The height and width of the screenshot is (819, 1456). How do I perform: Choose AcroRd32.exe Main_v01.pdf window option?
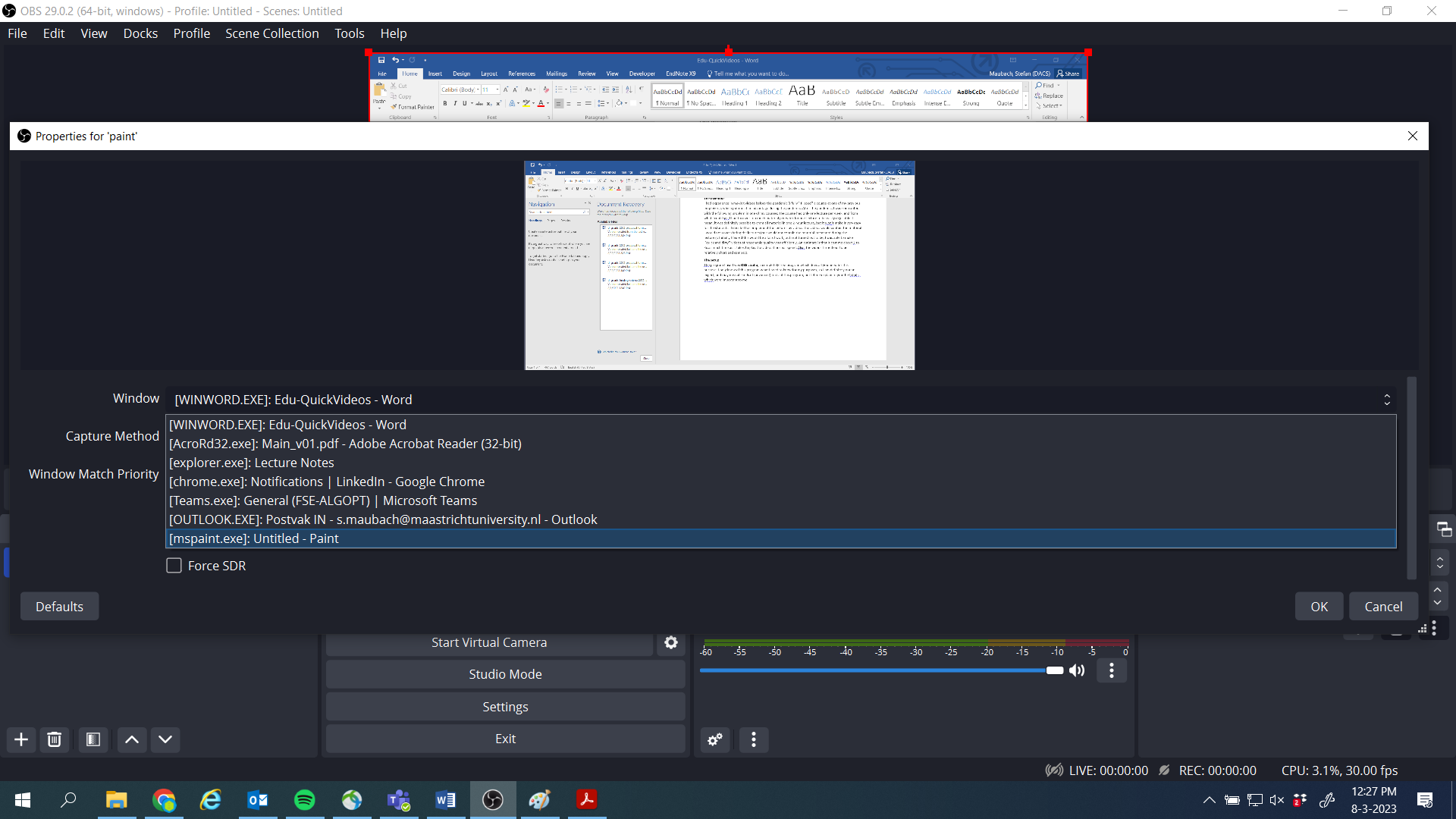tap(780, 444)
